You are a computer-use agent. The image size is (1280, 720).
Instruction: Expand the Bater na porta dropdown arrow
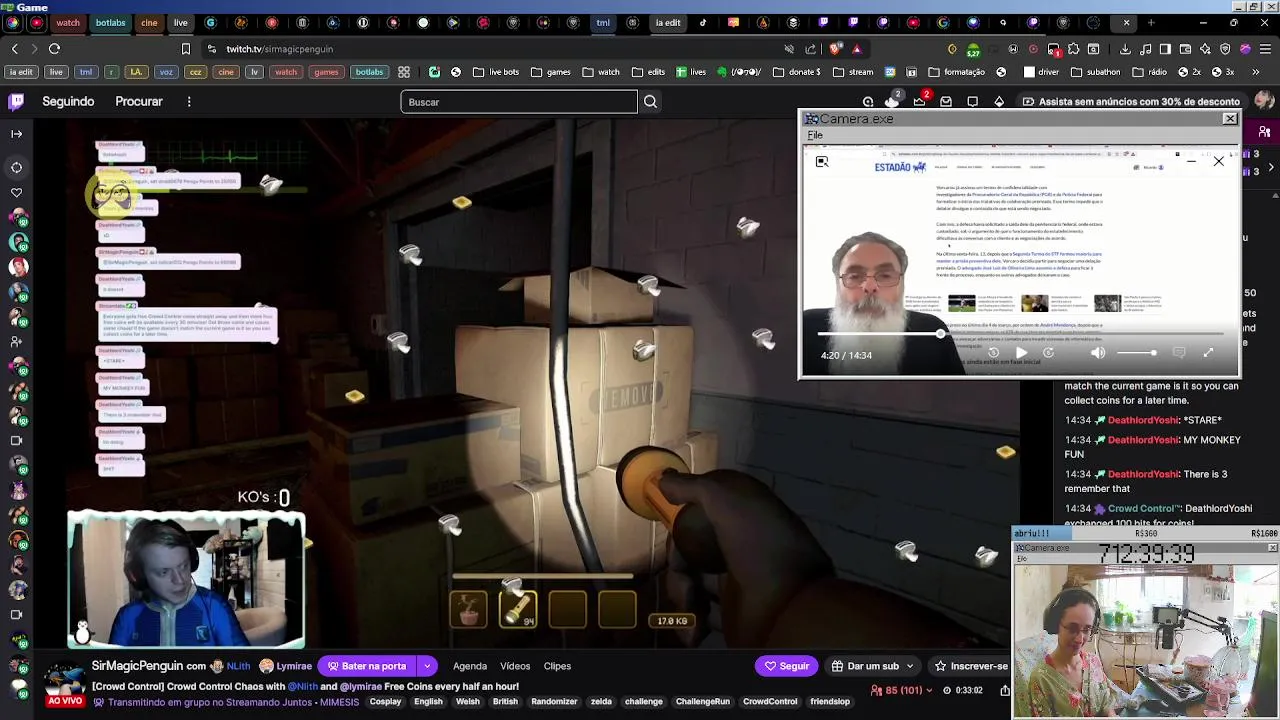tap(427, 666)
